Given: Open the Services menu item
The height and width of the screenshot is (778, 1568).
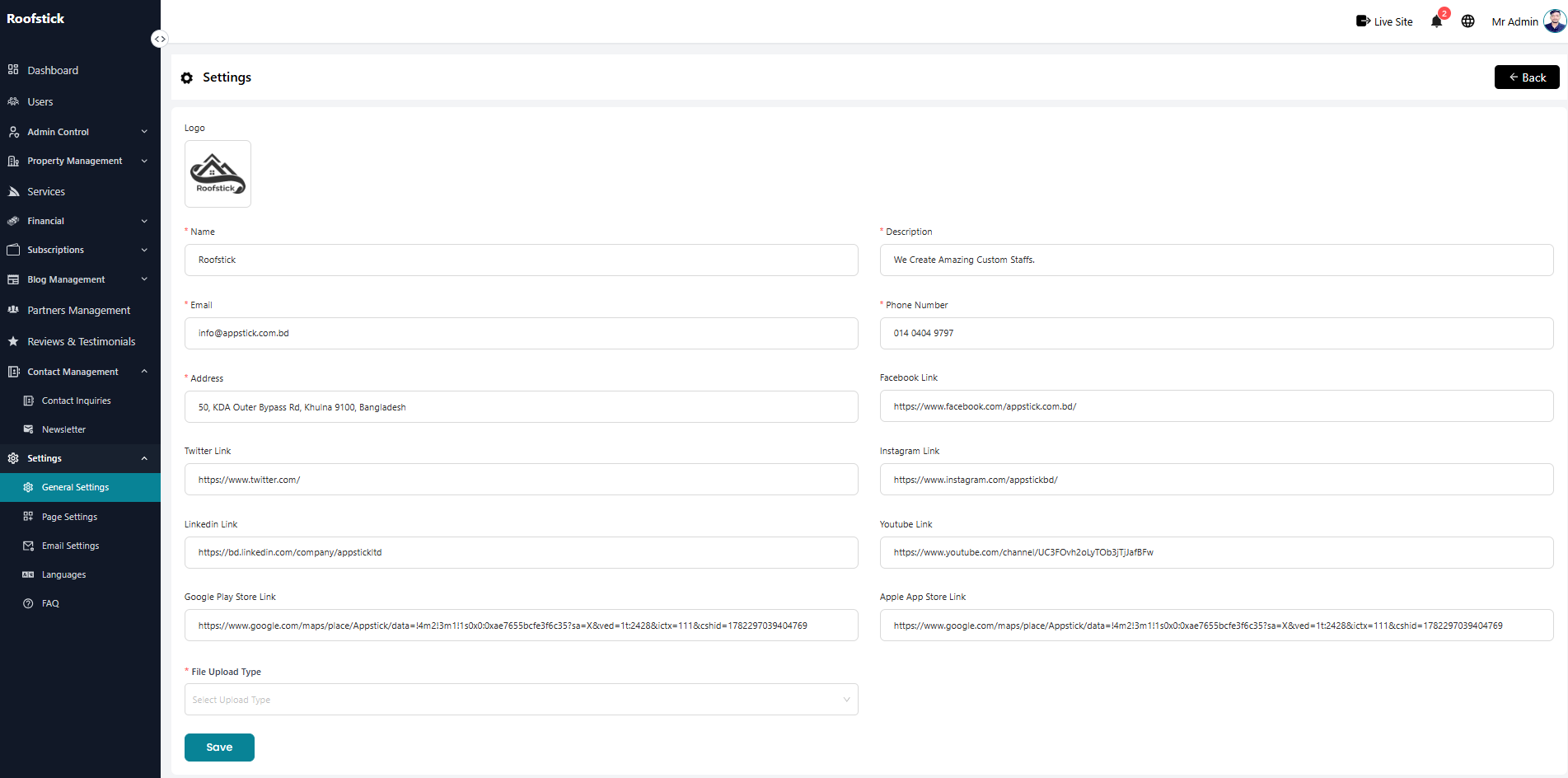Looking at the screenshot, I should click(80, 191).
